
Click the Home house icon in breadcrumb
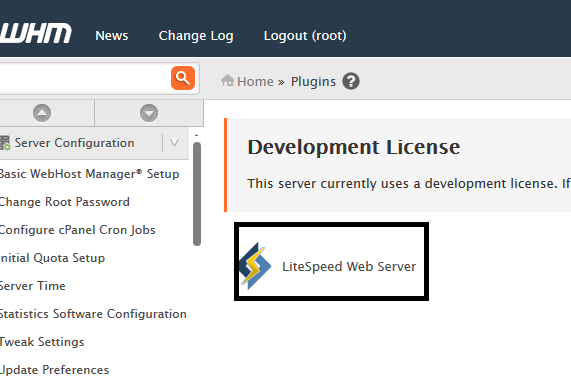click(227, 80)
